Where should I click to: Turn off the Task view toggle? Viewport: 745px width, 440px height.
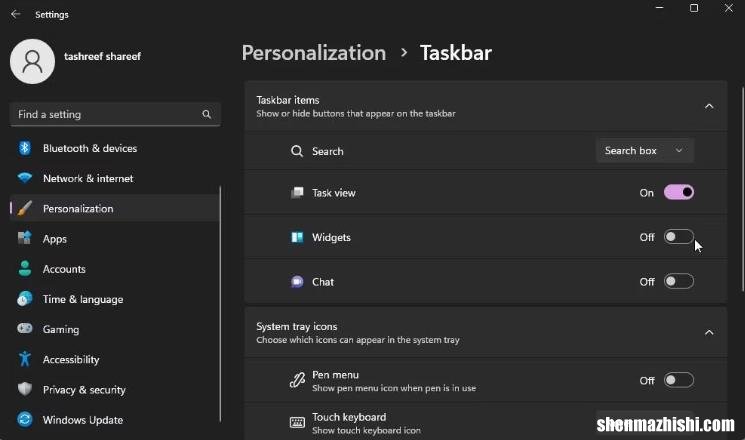point(679,192)
